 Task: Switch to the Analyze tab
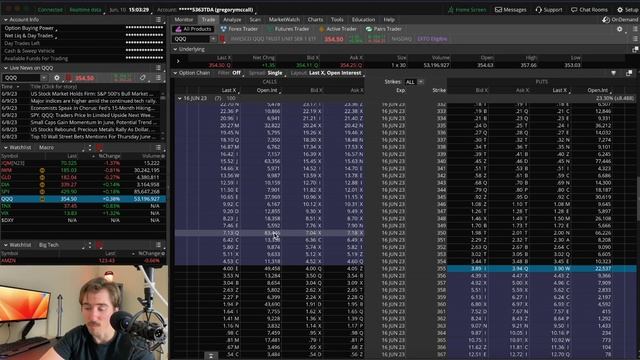[232, 20]
